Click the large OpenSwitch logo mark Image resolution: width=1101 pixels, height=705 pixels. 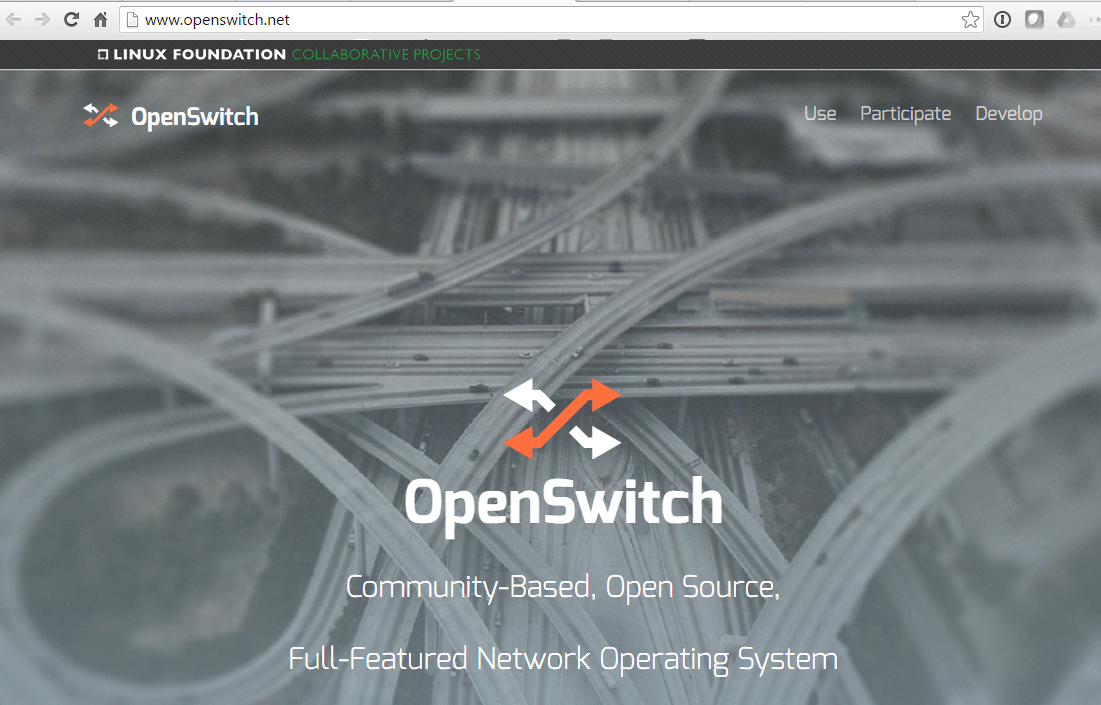(x=562, y=419)
